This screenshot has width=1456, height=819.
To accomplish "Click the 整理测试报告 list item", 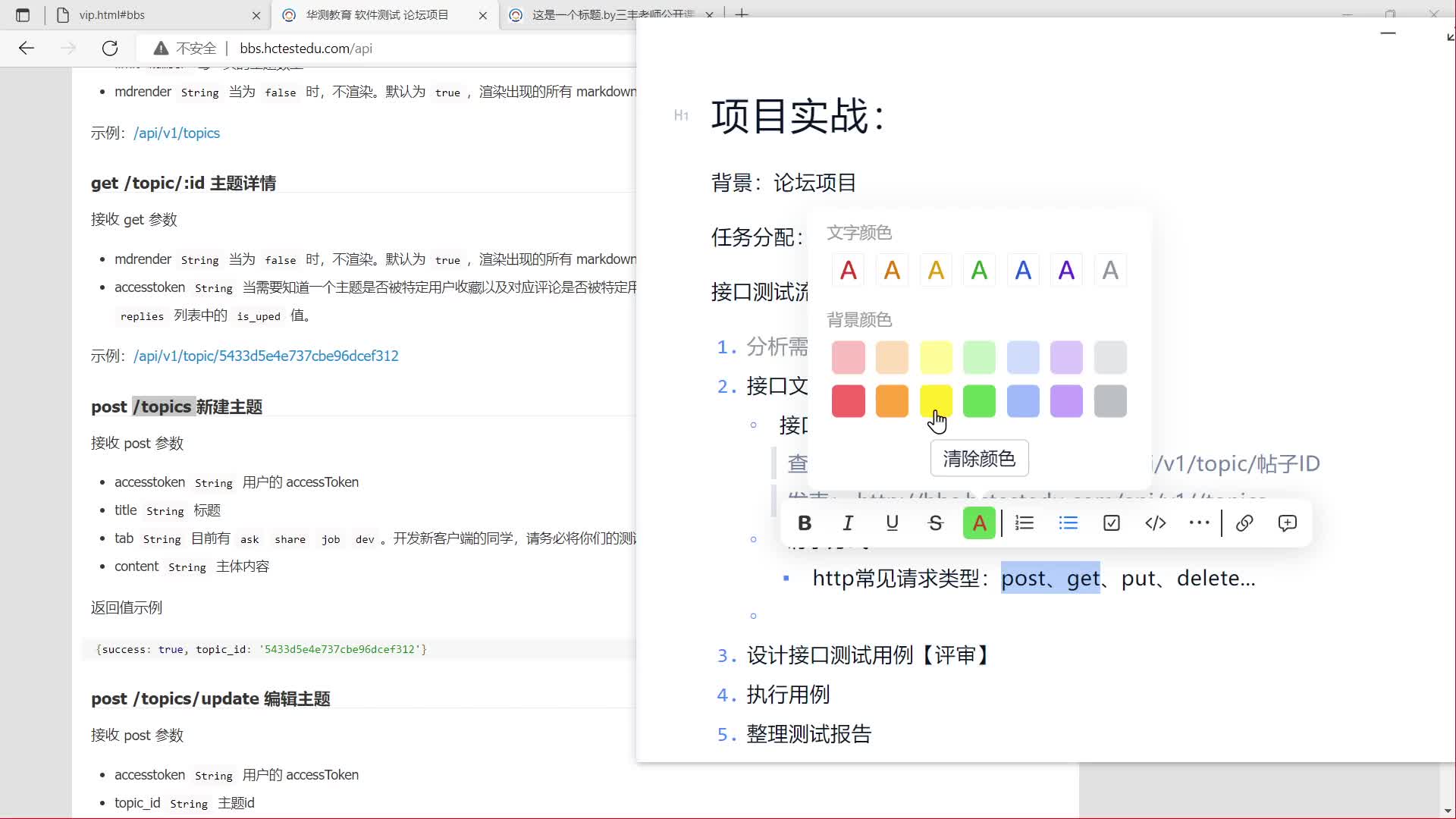I will point(809,734).
